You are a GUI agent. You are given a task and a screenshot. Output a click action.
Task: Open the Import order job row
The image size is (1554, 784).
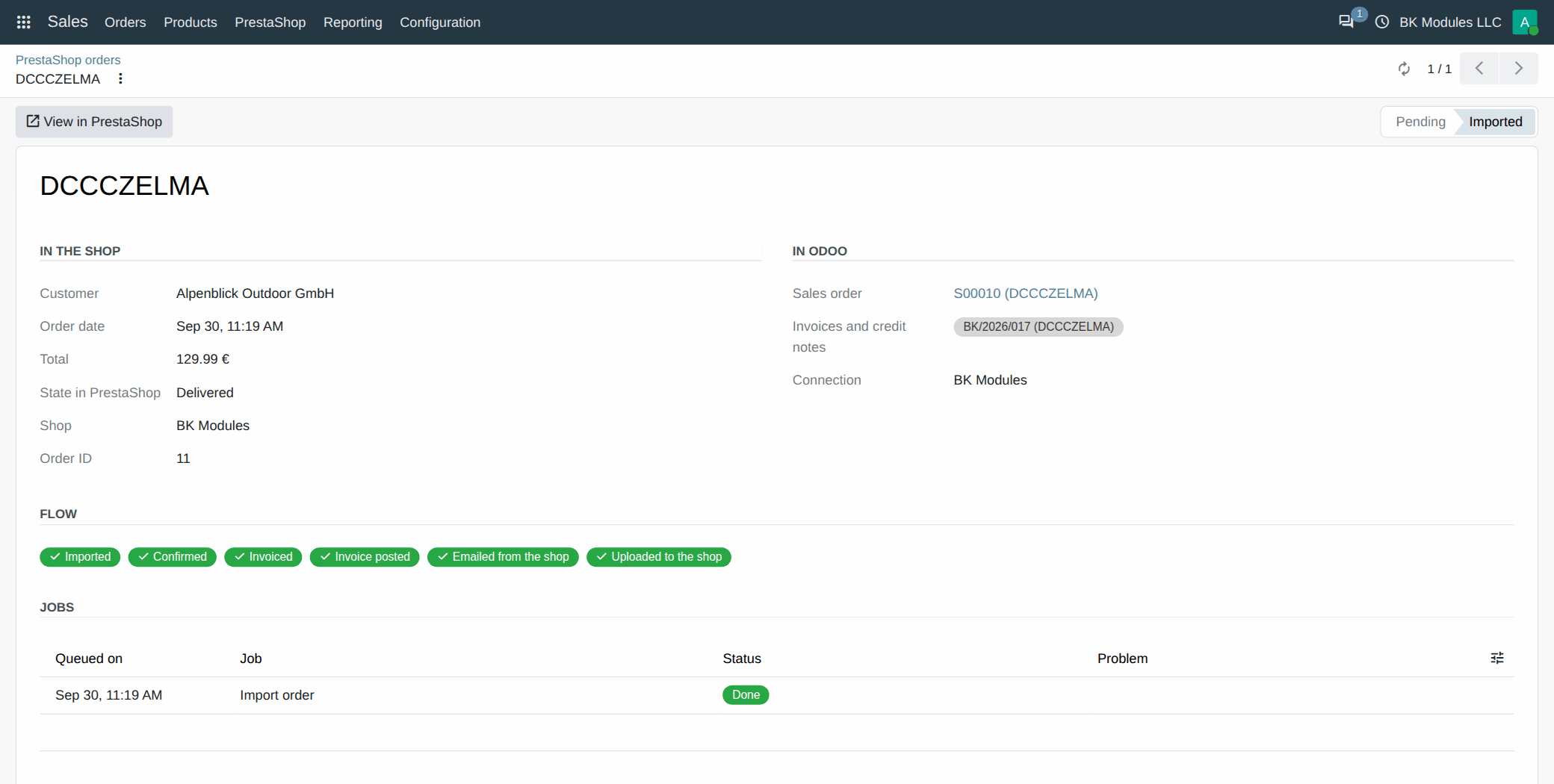click(x=777, y=695)
